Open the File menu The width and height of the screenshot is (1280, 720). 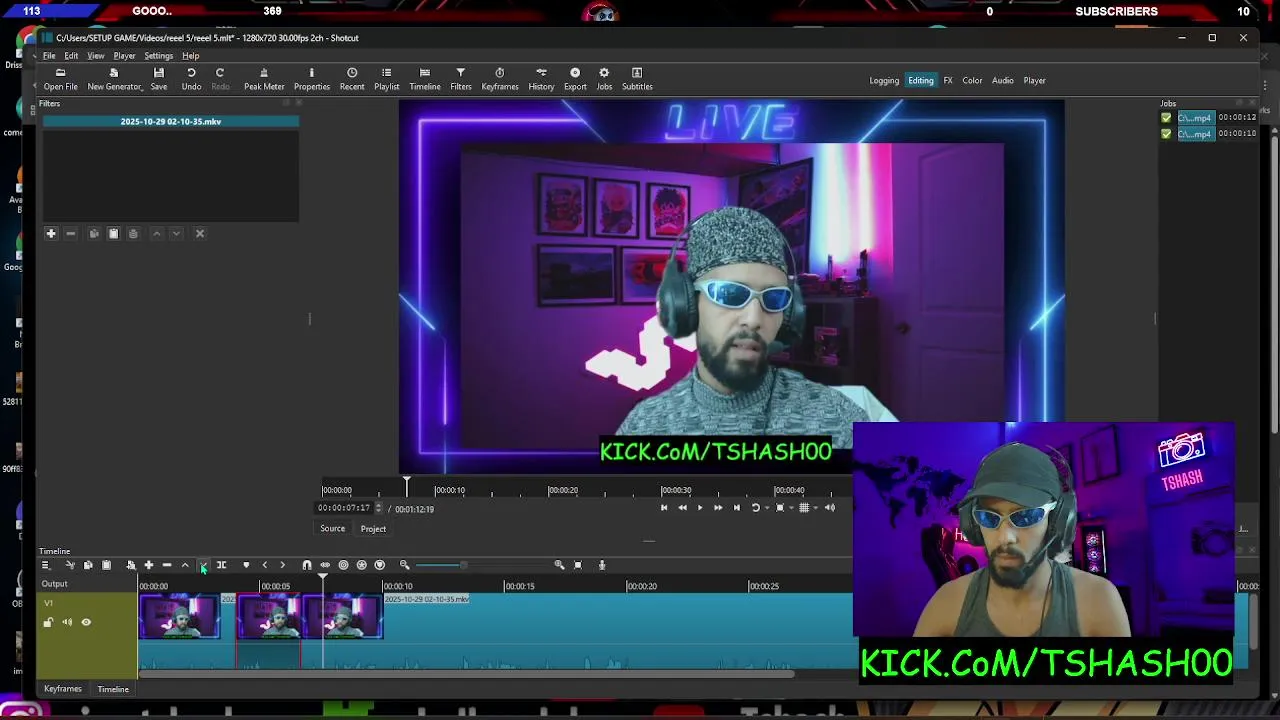(x=49, y=56)
